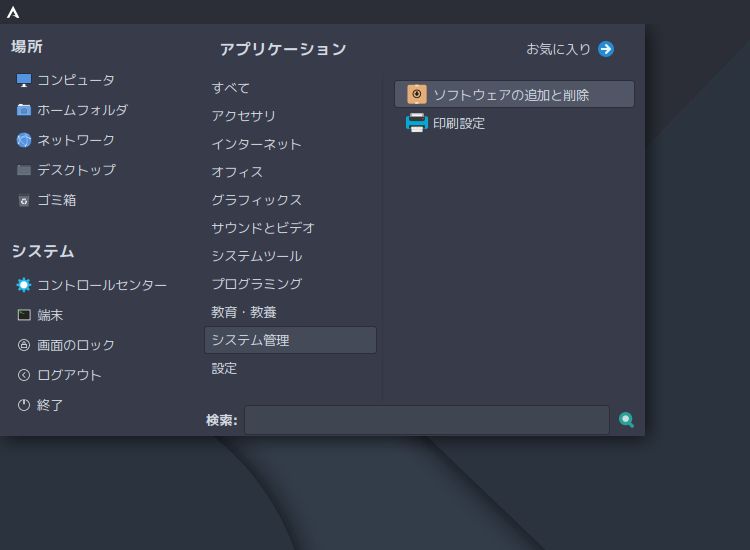This screenshot has height=550, width=750.
Task: Select the プログラミング category
Action: pyautogui.click(x=256, y=284)
